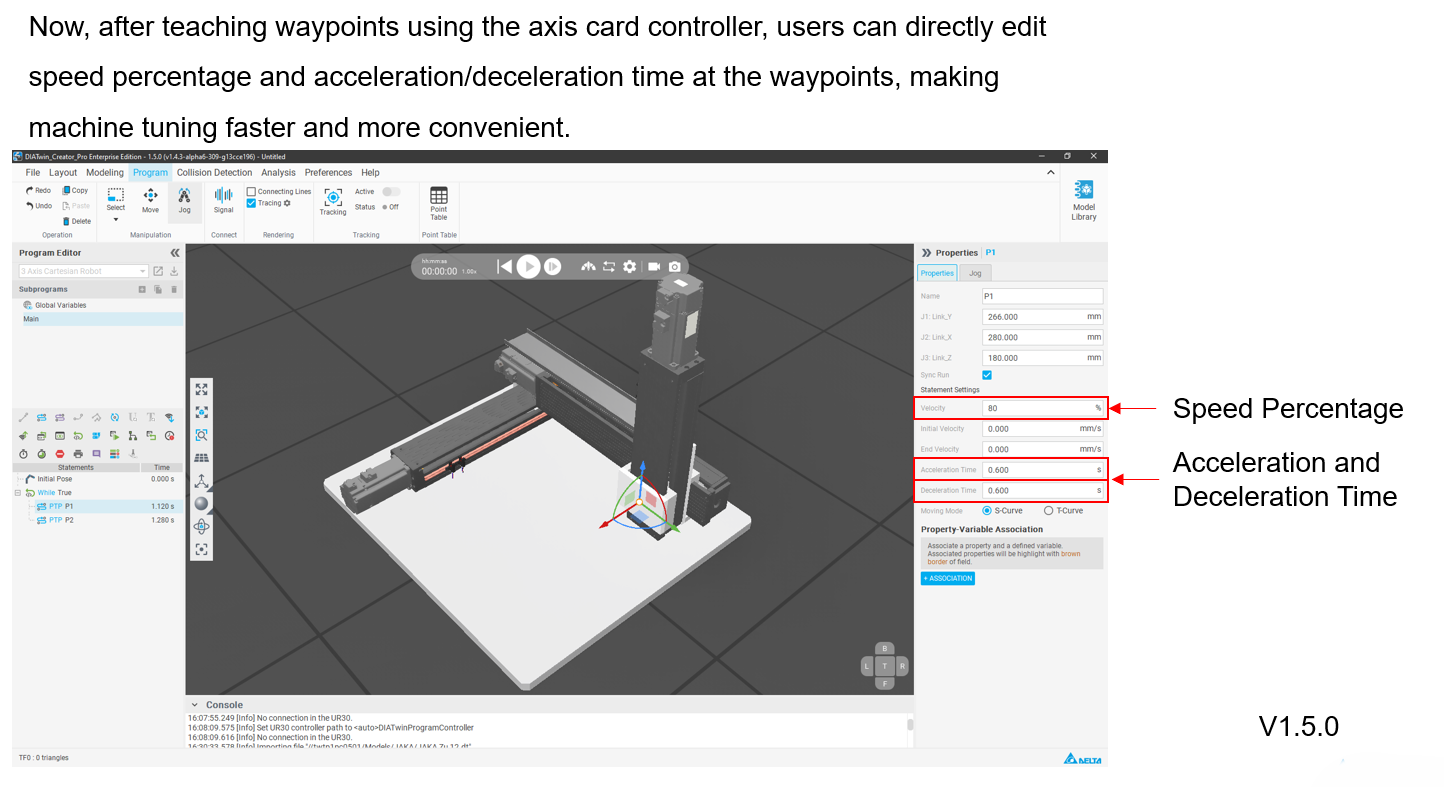Open the Collision Detection tab
This screenshot has height=787, width=1444.
coord(215,173)
